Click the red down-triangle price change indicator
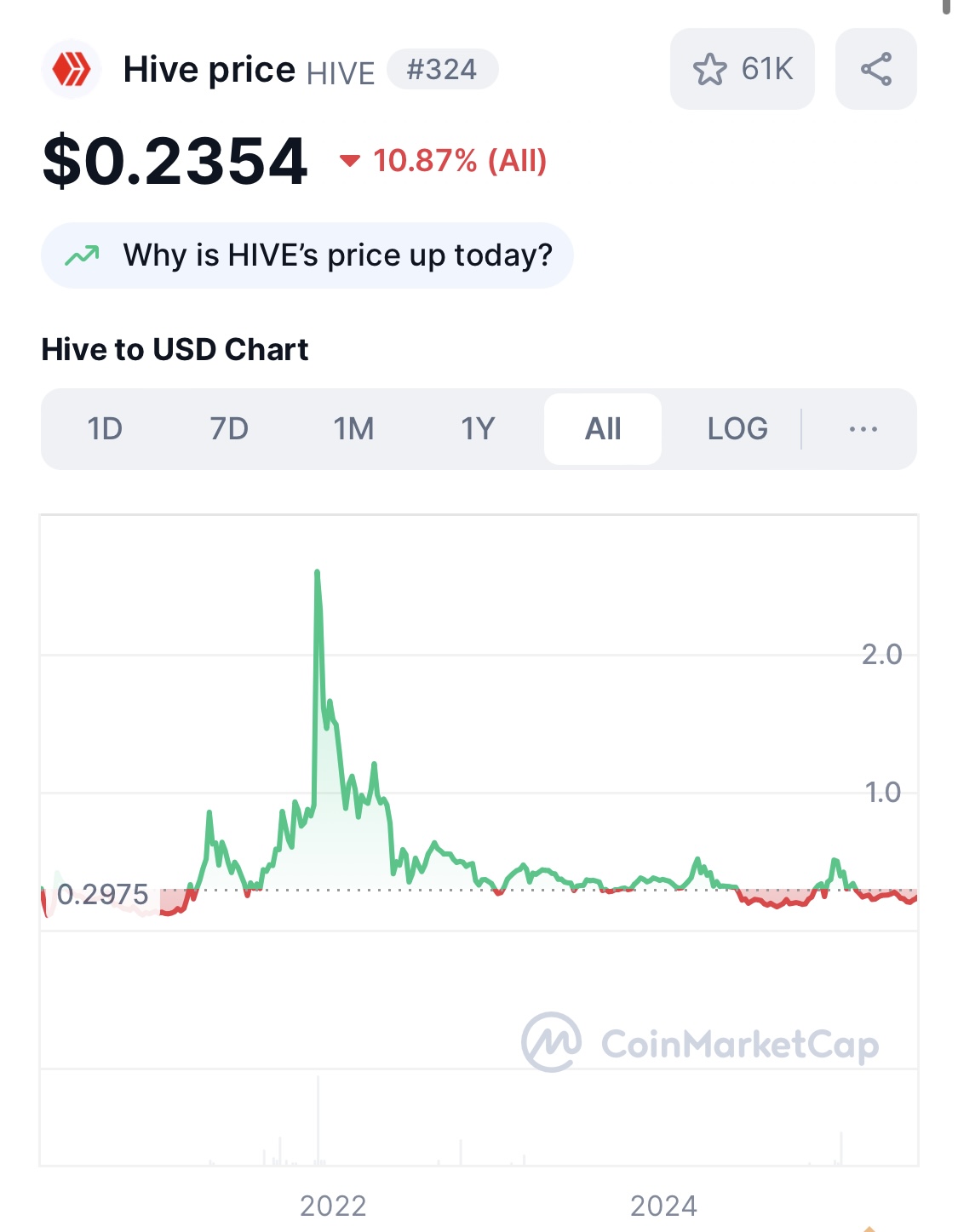Image resolution: width=958 pixels, height=1232 pixels. click(x=350, y=160)
